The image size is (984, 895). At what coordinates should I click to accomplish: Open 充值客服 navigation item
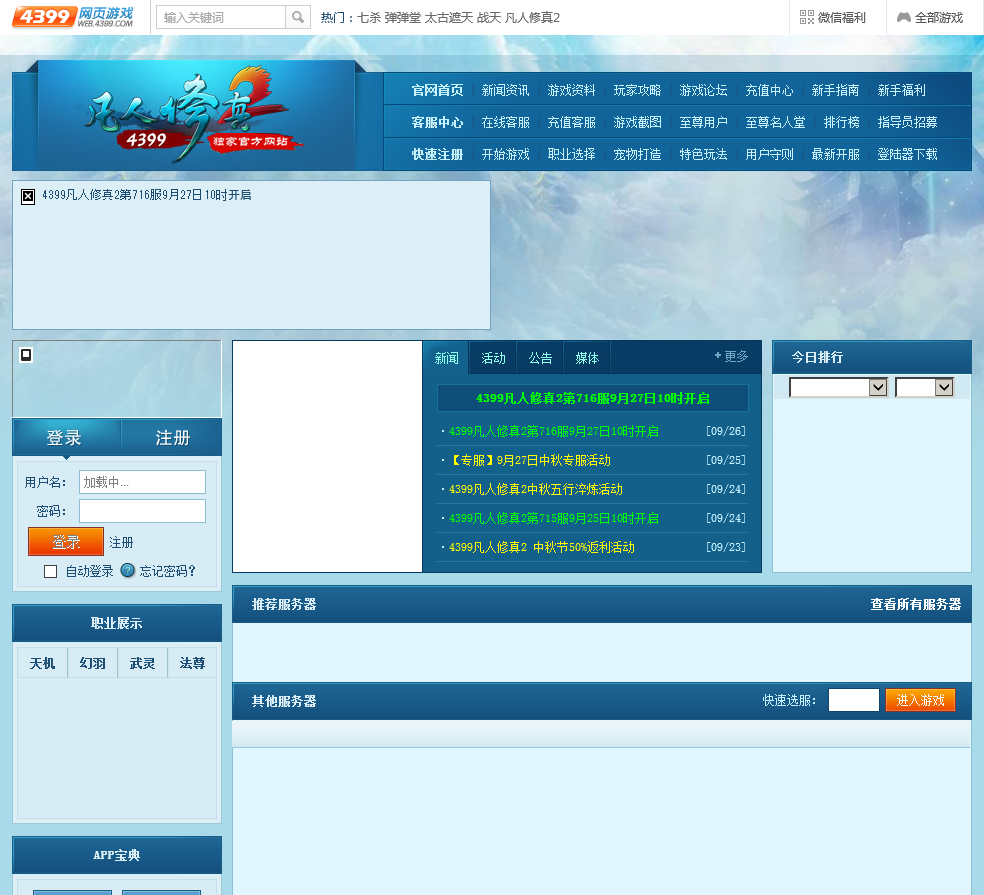point(571,122)
